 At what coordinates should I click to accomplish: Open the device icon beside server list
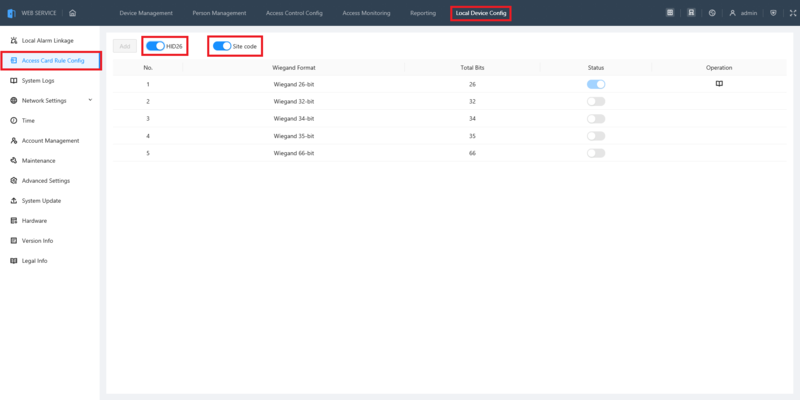[x=691, y=13]
